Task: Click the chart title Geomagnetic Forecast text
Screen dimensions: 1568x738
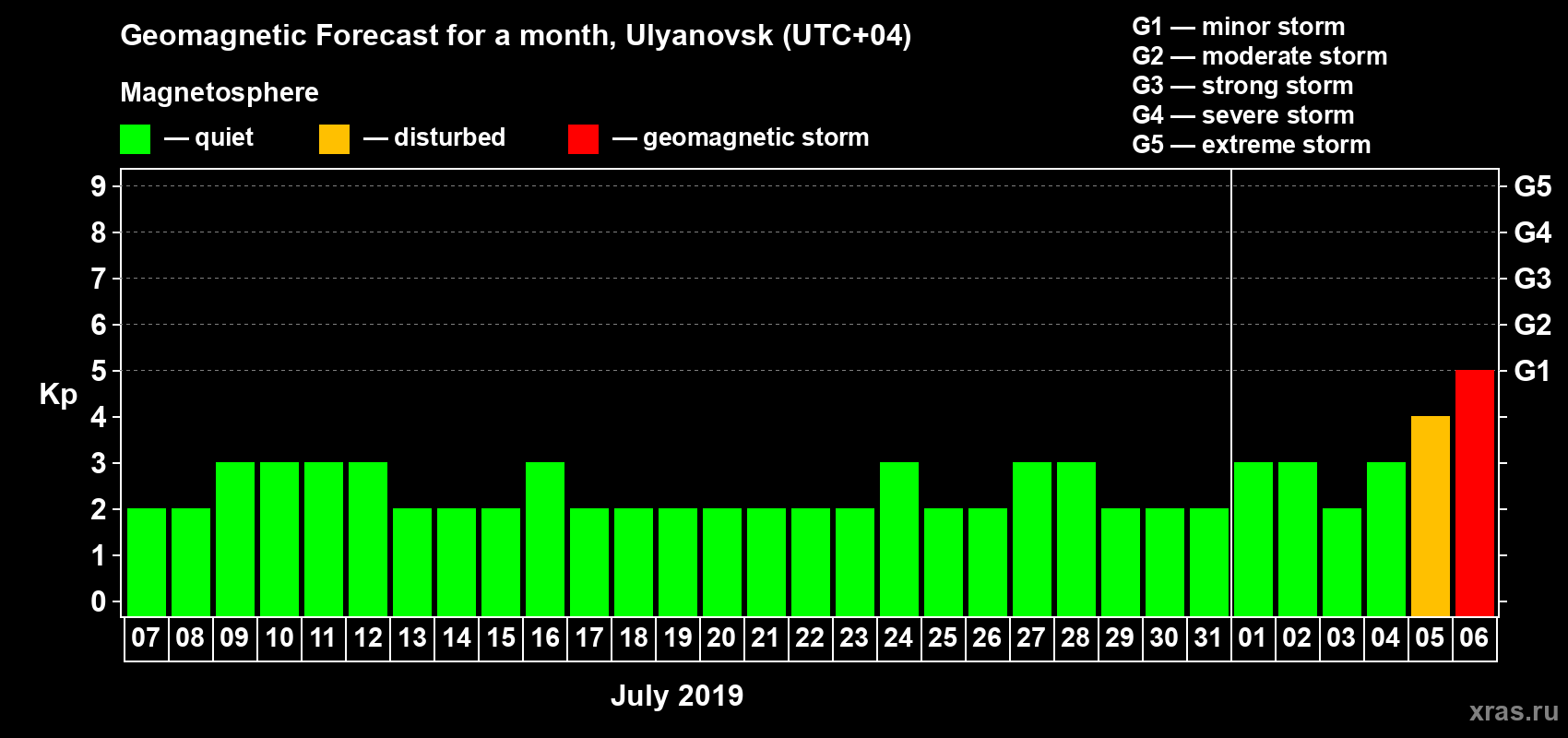Action: click(x=516, y=36)
